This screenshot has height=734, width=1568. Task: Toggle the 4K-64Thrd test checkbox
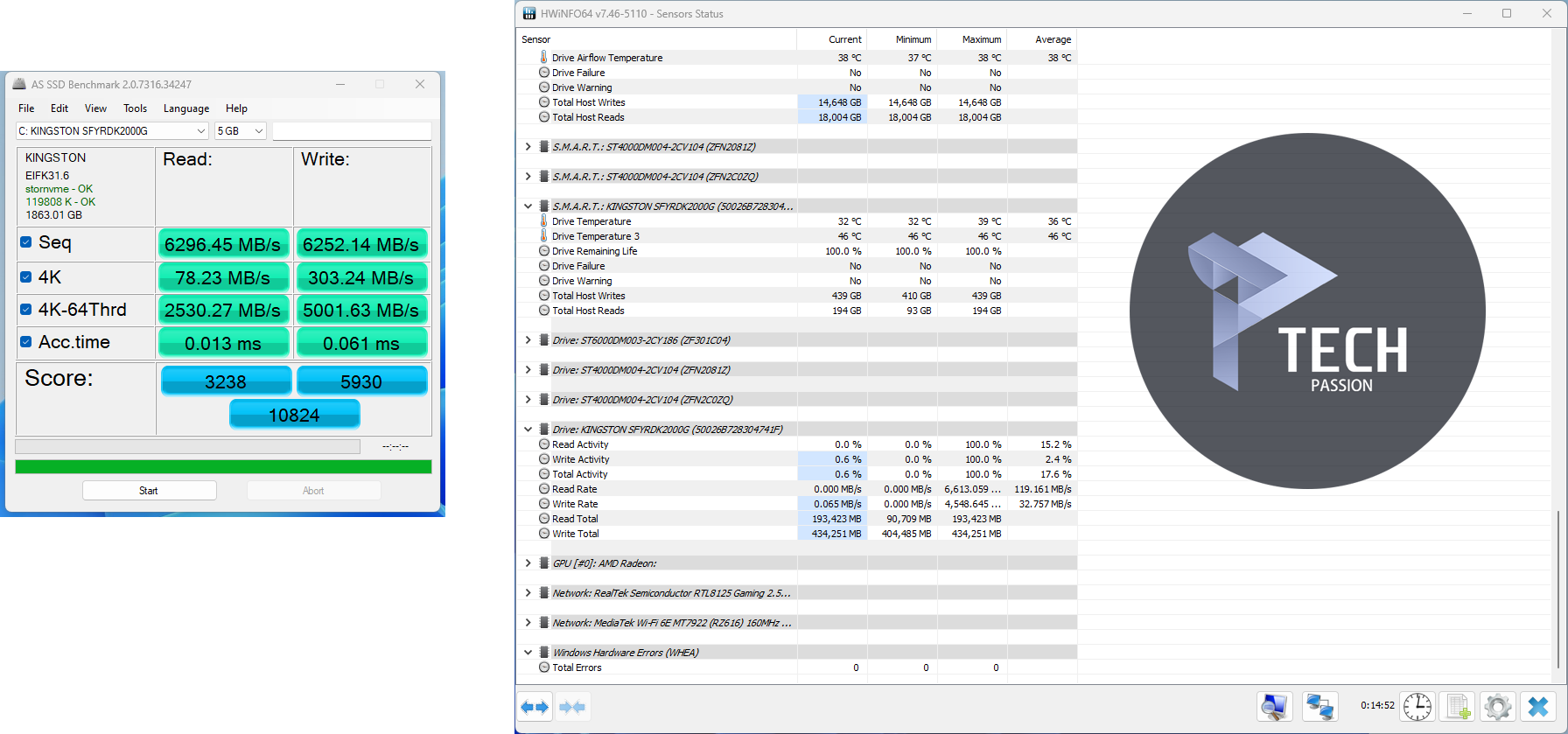click(x=26, y=310)
